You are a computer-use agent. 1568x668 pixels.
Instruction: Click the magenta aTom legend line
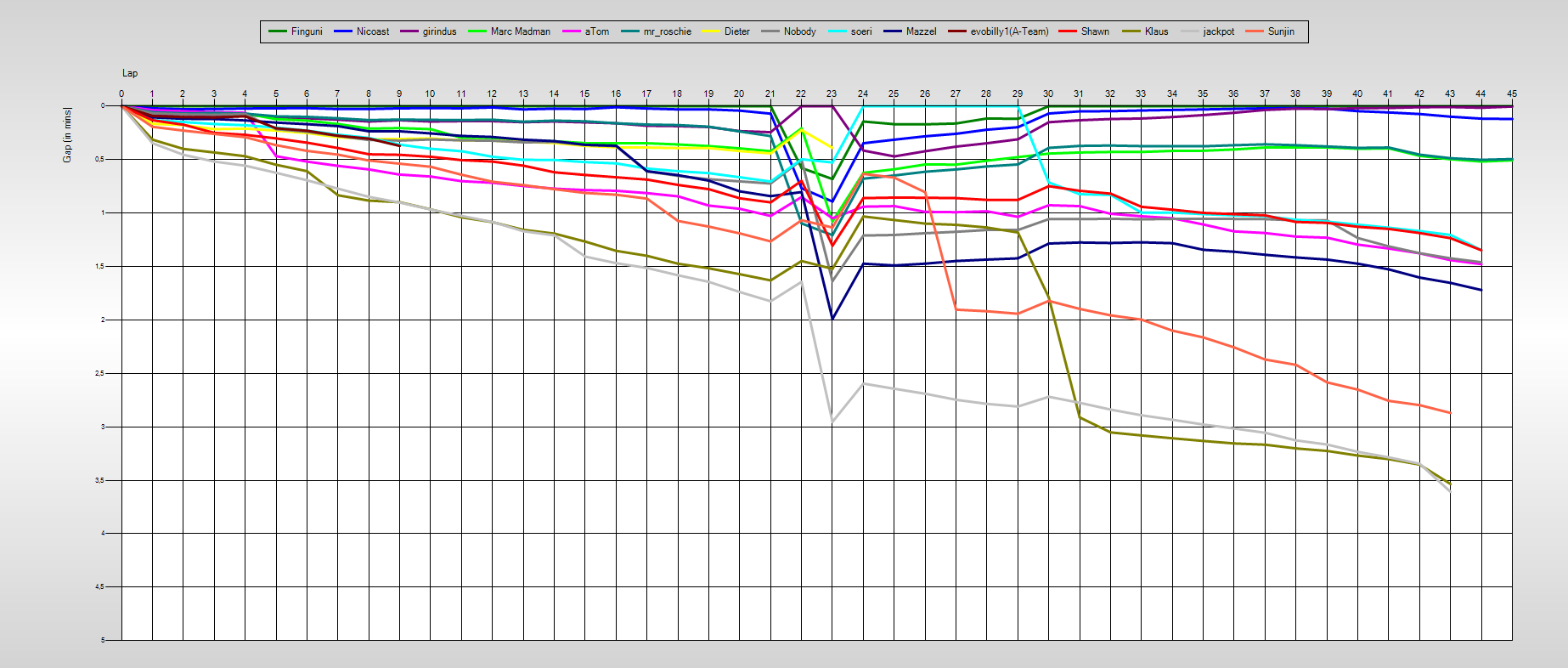571,31
